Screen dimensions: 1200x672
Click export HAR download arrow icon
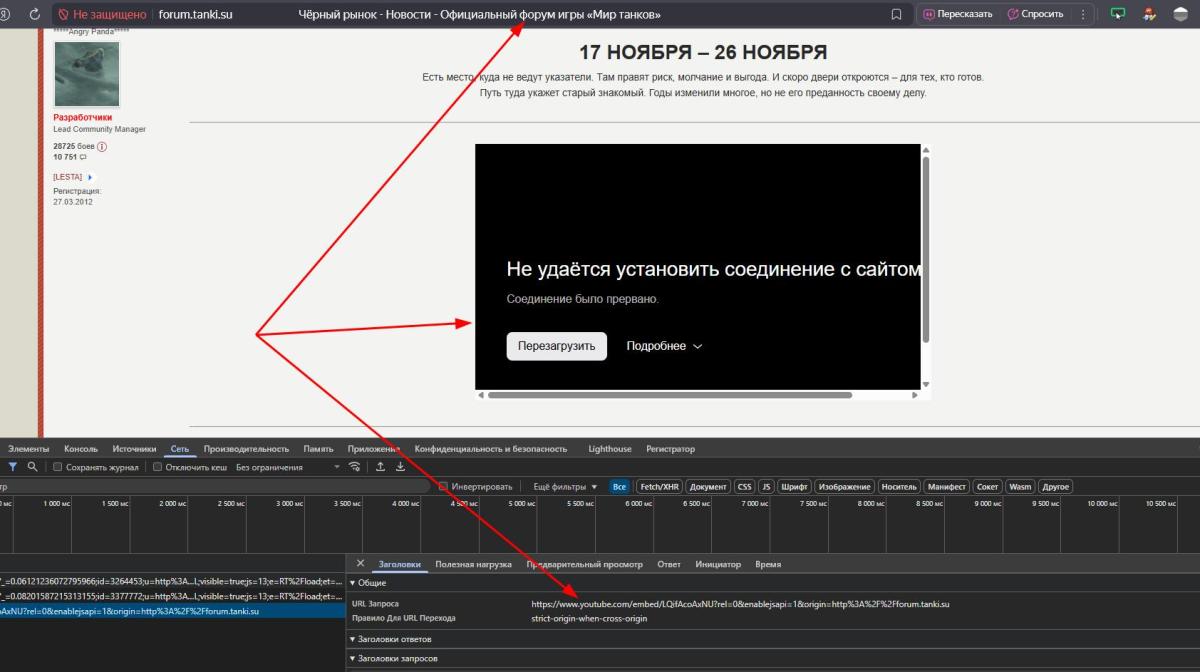[x=400, y=467]
